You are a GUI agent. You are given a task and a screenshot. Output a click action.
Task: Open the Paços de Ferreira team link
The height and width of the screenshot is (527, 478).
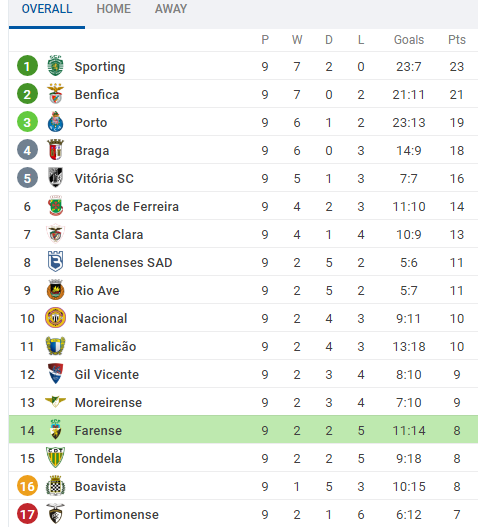(x=127, y=207)
